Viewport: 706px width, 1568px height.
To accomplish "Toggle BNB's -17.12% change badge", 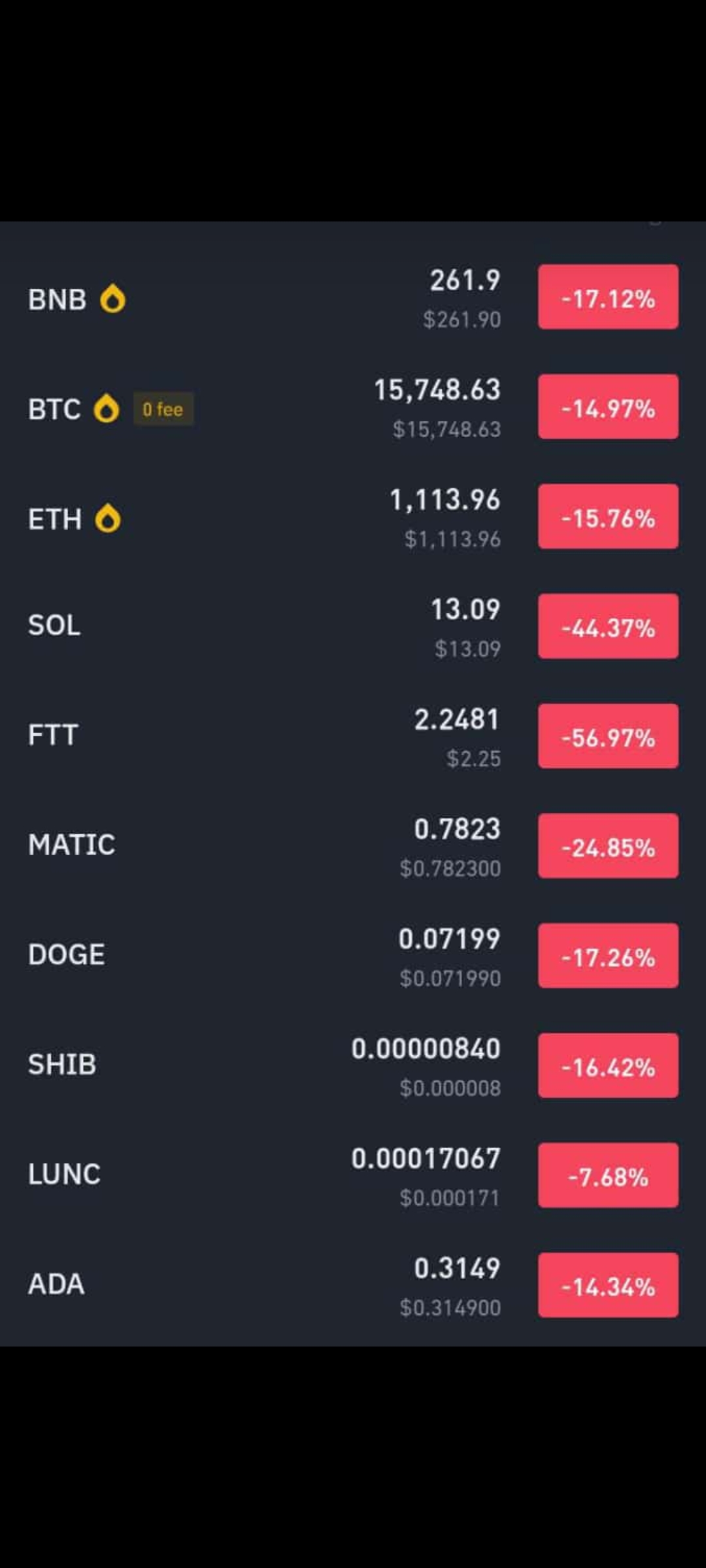I will [x=608, y=297].
